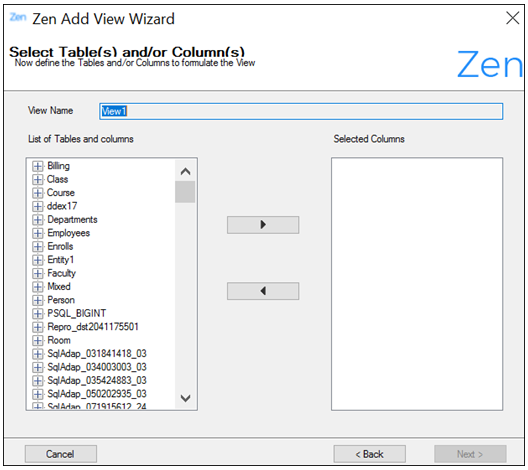The height and width of the screenshot is (470, 528).
Task: Expand the ddex17 table node
Action: (x=38, y=206)
